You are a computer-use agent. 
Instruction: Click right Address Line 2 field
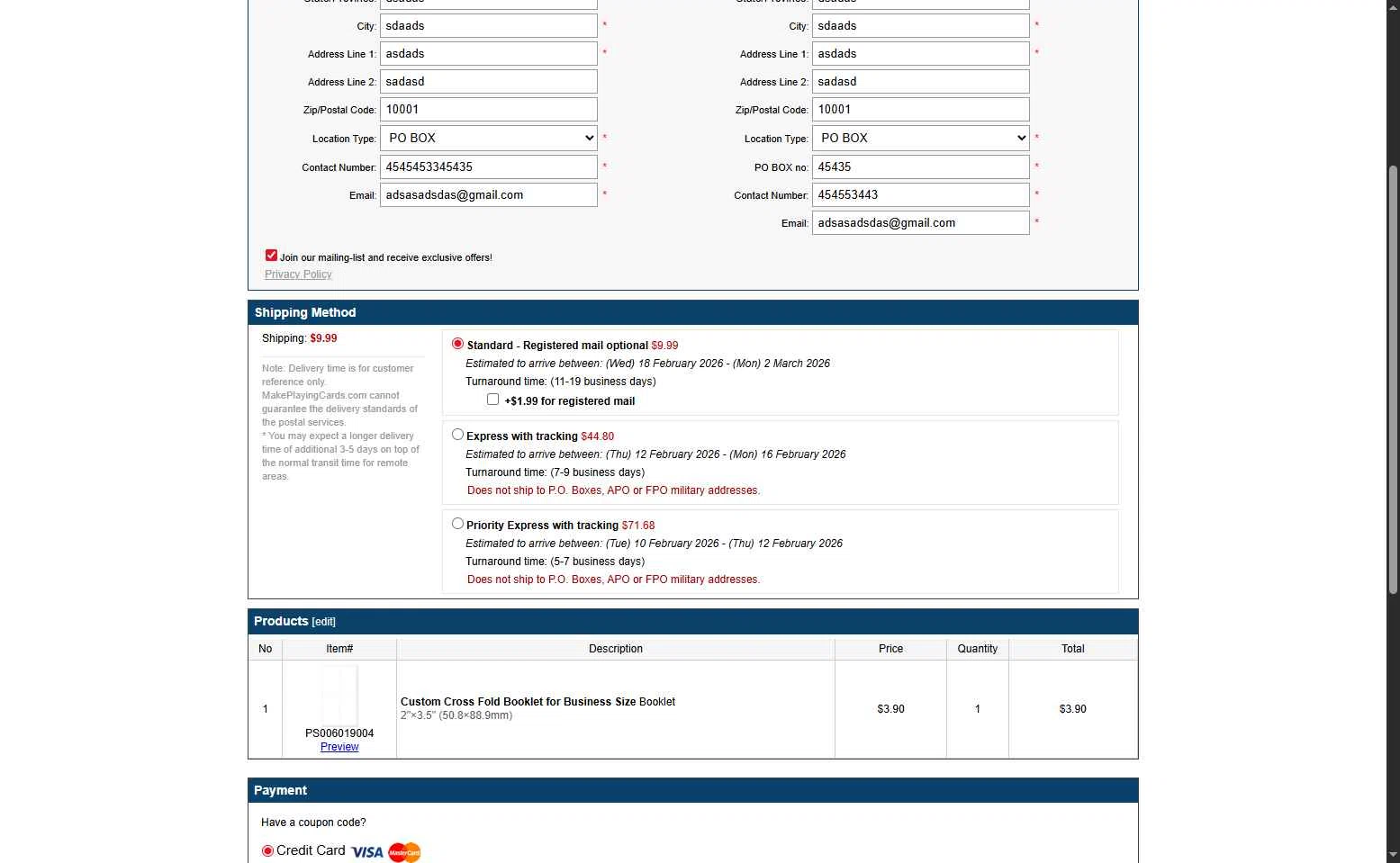coord(921,82)
